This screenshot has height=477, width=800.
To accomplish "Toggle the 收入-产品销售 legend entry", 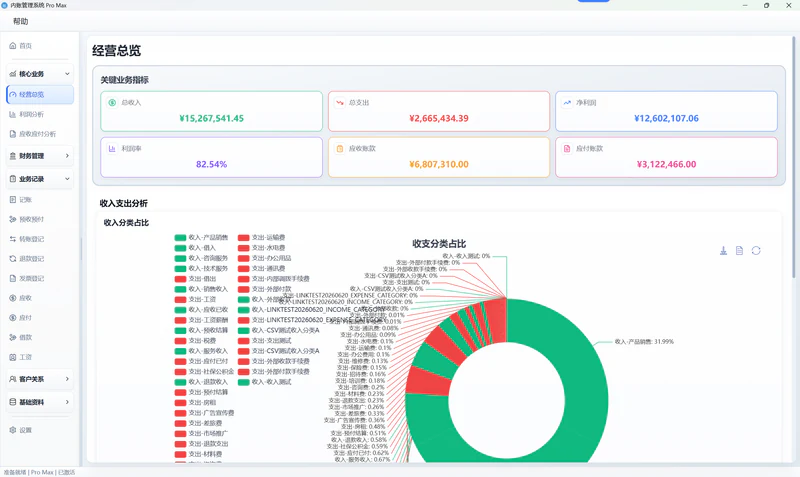I will [201, 238].
